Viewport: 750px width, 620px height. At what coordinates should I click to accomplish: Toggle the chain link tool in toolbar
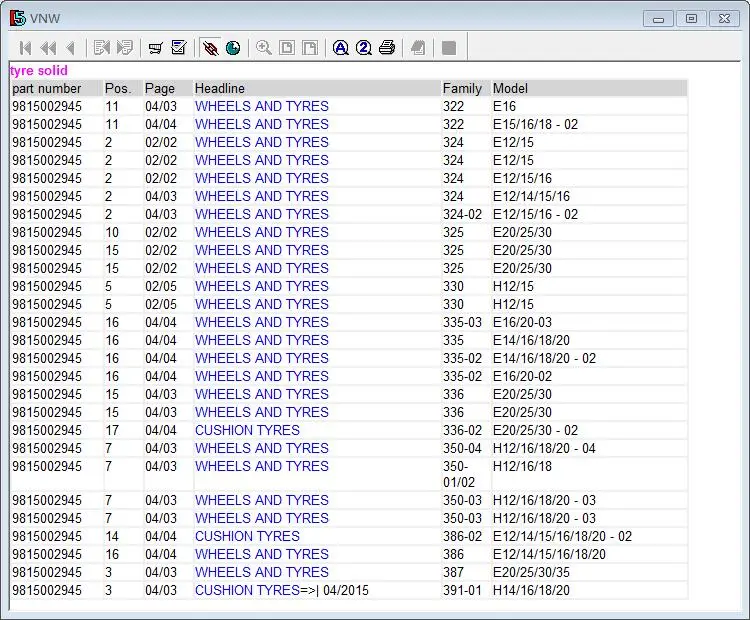pos(210,48)
